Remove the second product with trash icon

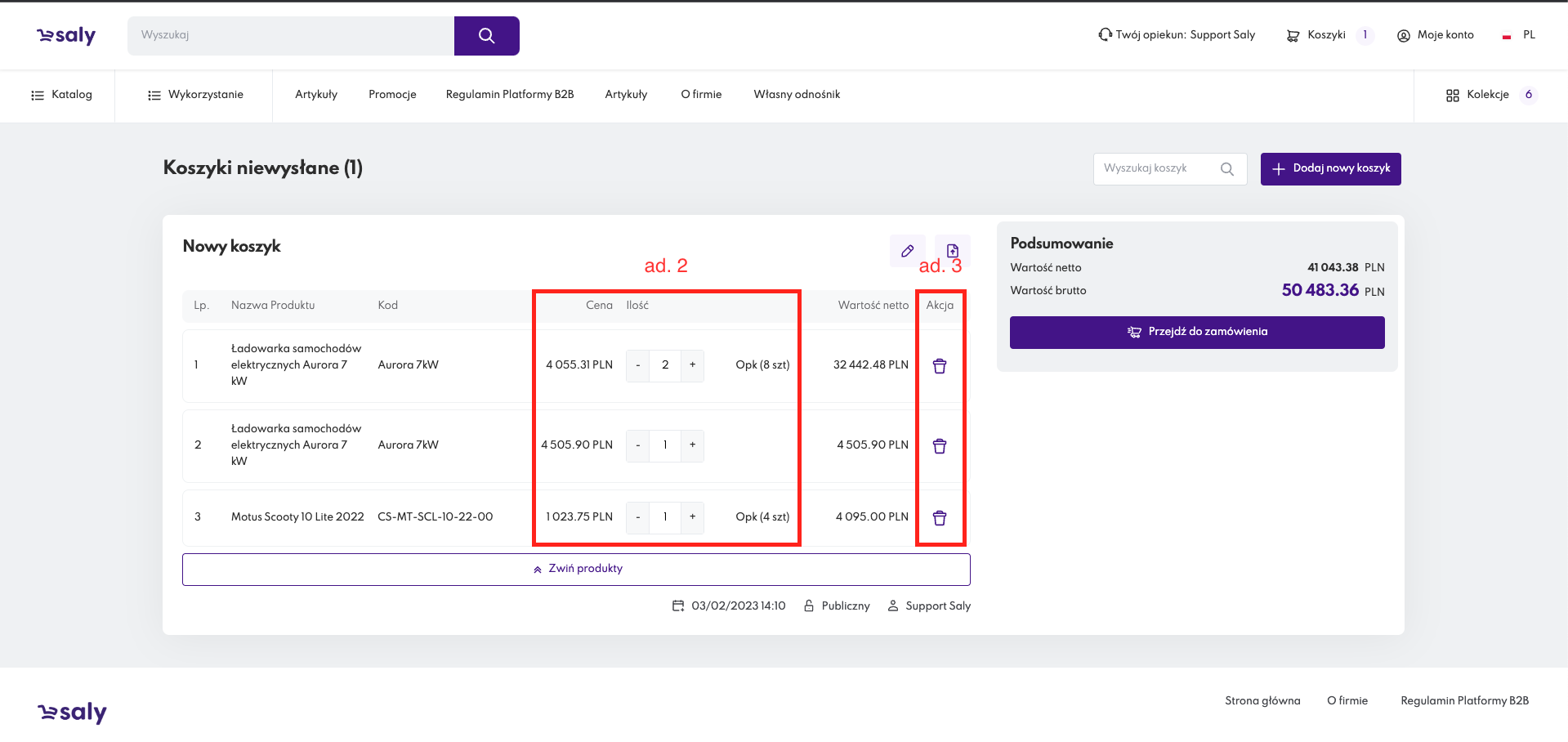pos(940,446)
